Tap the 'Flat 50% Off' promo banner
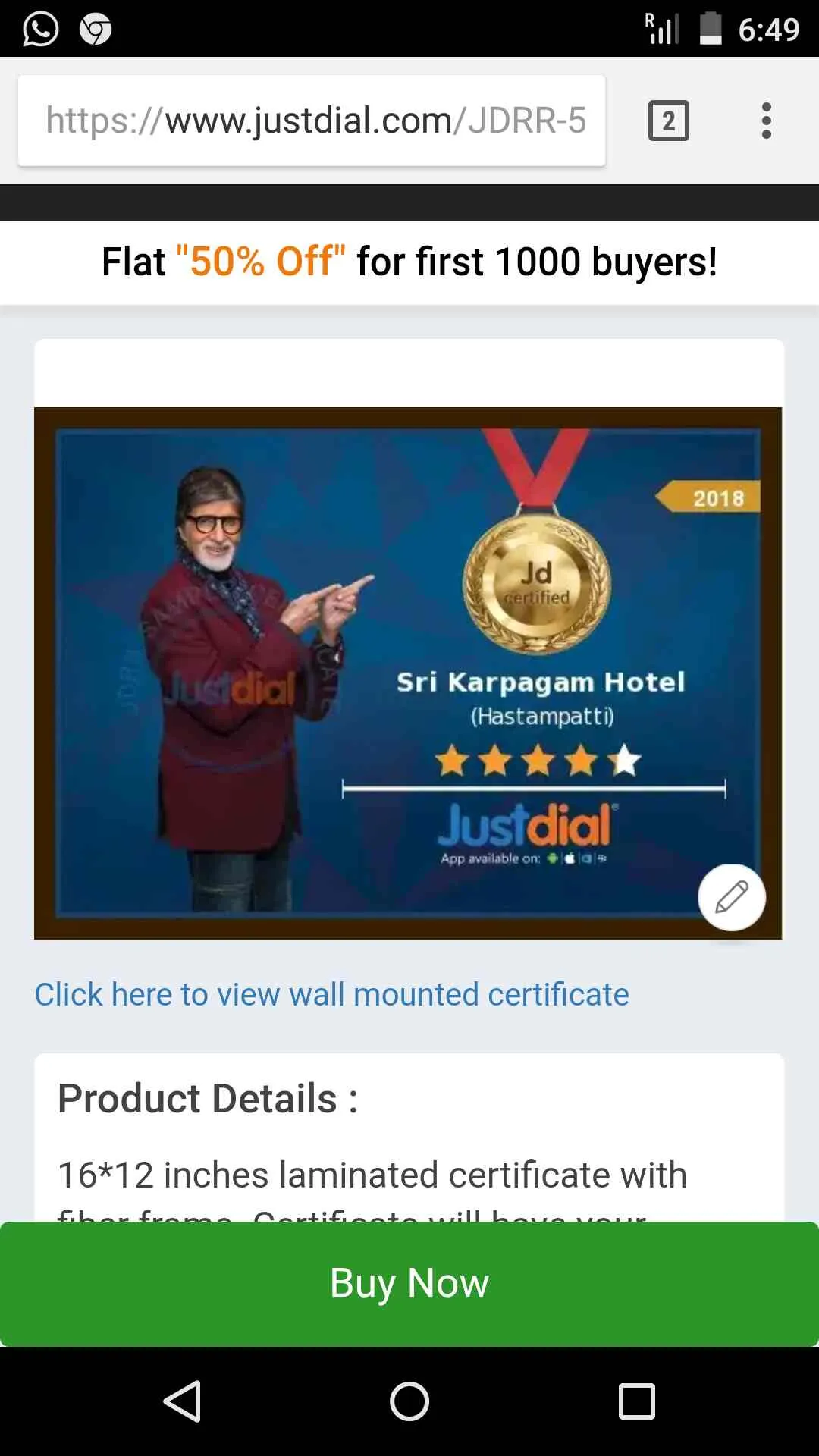Screen dimensions: 819x1456 409,262
